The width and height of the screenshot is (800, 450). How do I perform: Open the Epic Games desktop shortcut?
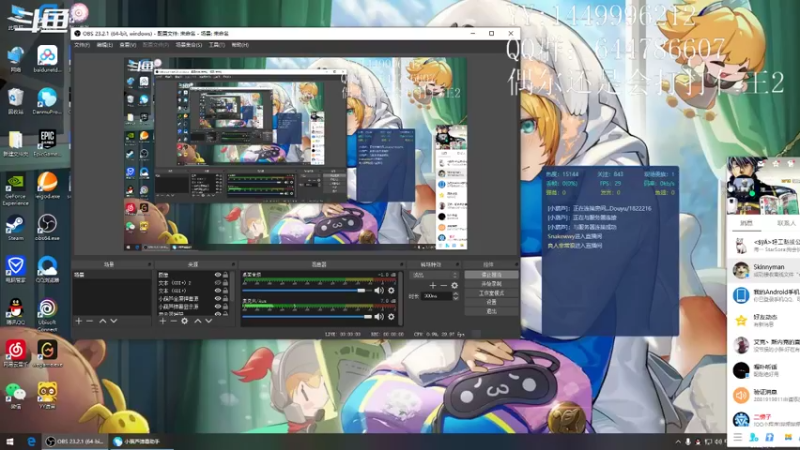tap(47, 142)
